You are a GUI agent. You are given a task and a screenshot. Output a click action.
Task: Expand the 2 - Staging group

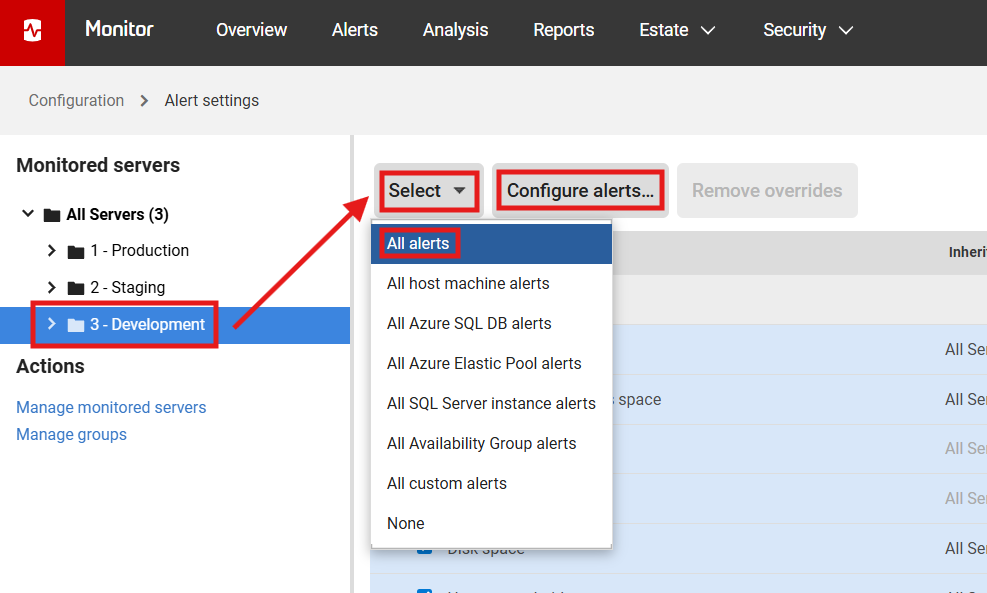(x=51, y=287)
